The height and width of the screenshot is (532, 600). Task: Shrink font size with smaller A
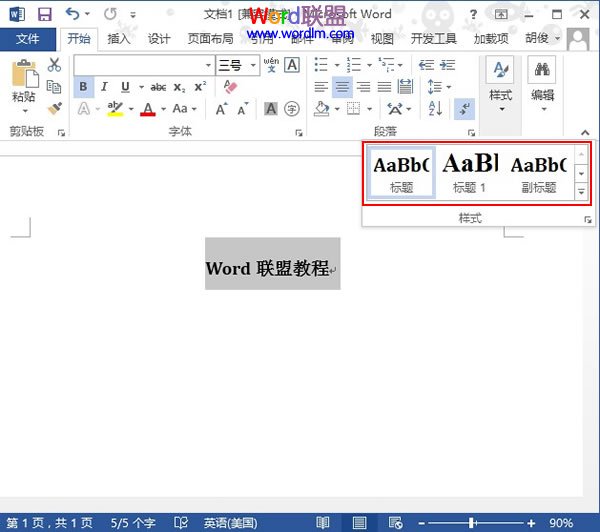click(x=243, y=109)
